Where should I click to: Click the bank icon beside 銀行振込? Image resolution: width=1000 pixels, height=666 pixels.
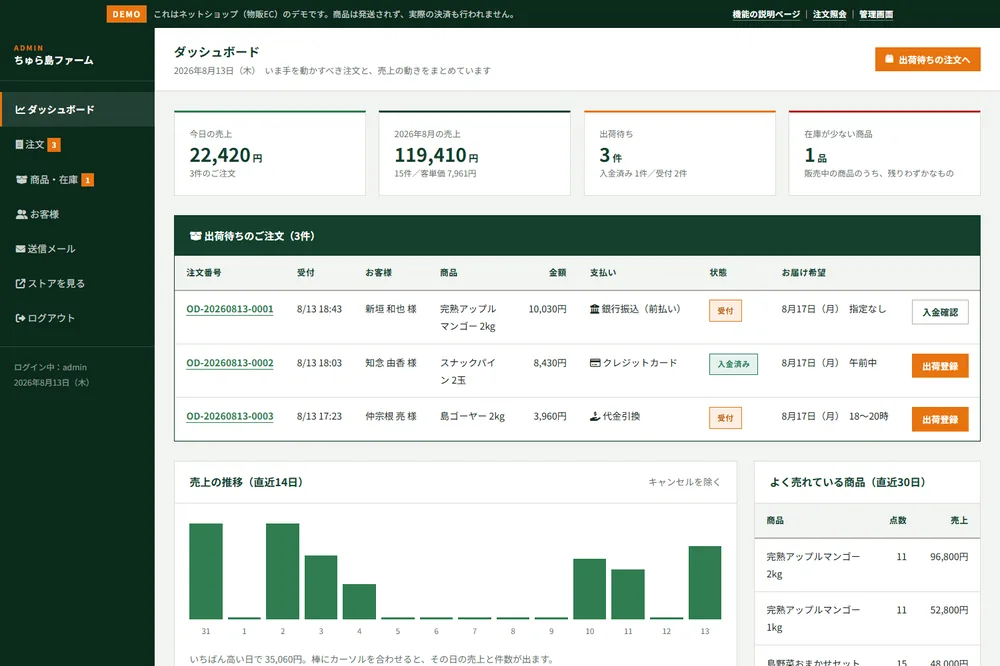pos(594,309)
